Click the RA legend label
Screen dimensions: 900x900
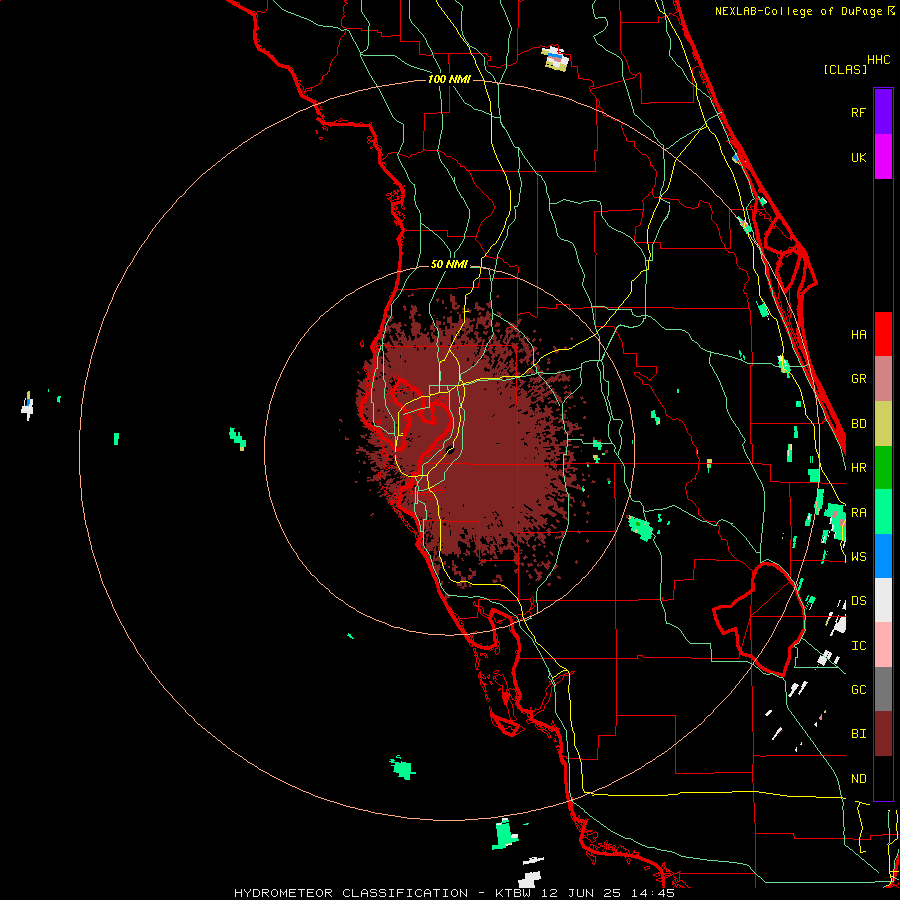[858, 513]
